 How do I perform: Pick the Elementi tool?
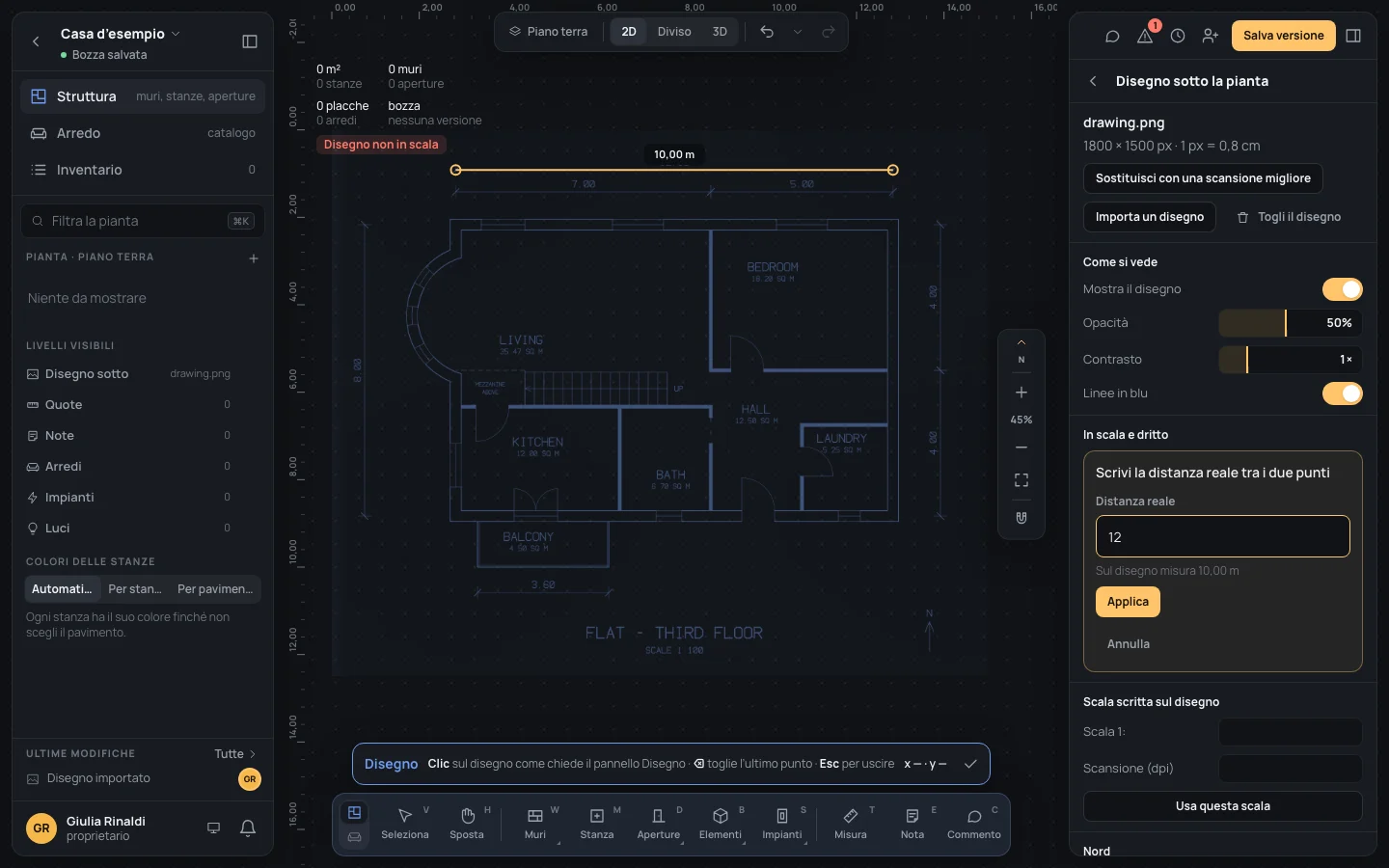coord(721,824)
